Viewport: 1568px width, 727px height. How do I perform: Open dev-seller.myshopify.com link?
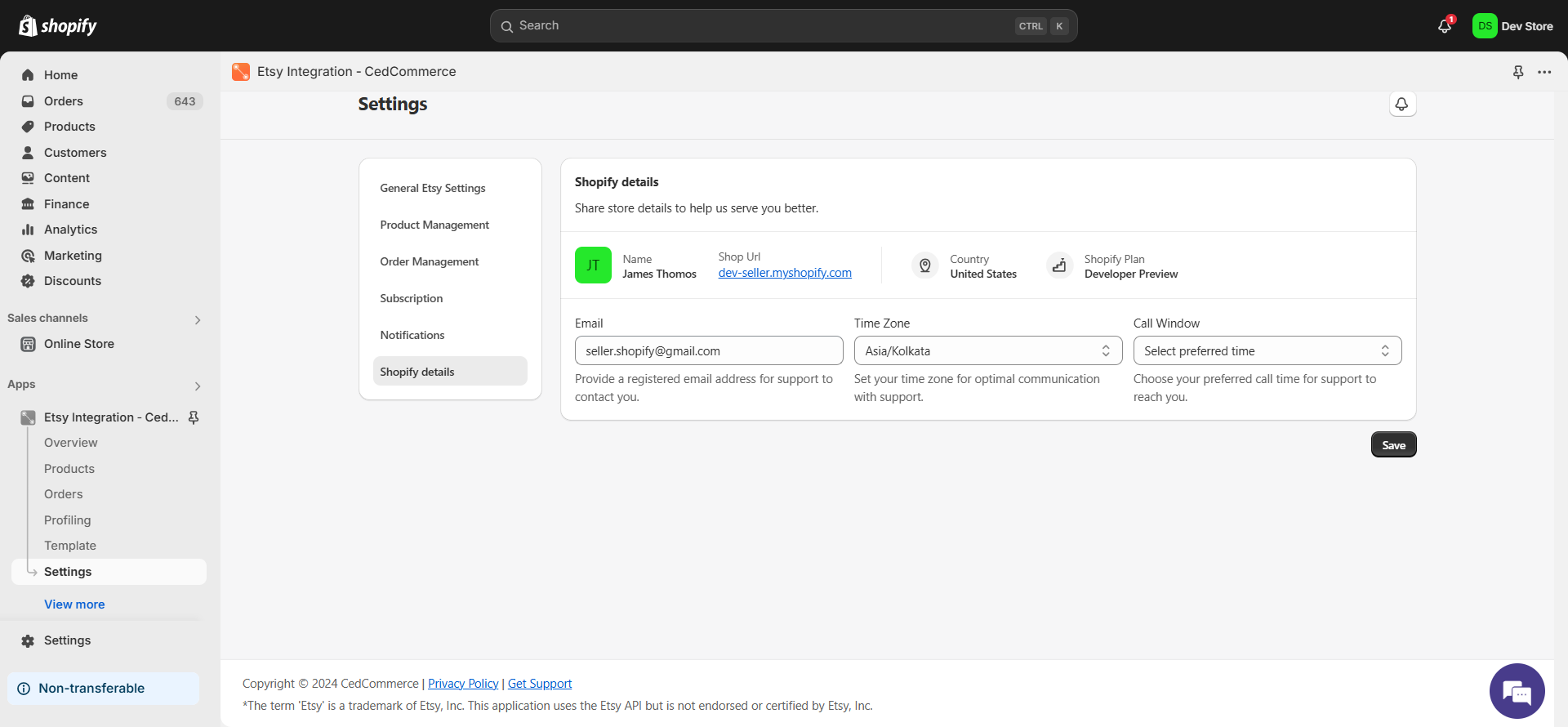785,273
